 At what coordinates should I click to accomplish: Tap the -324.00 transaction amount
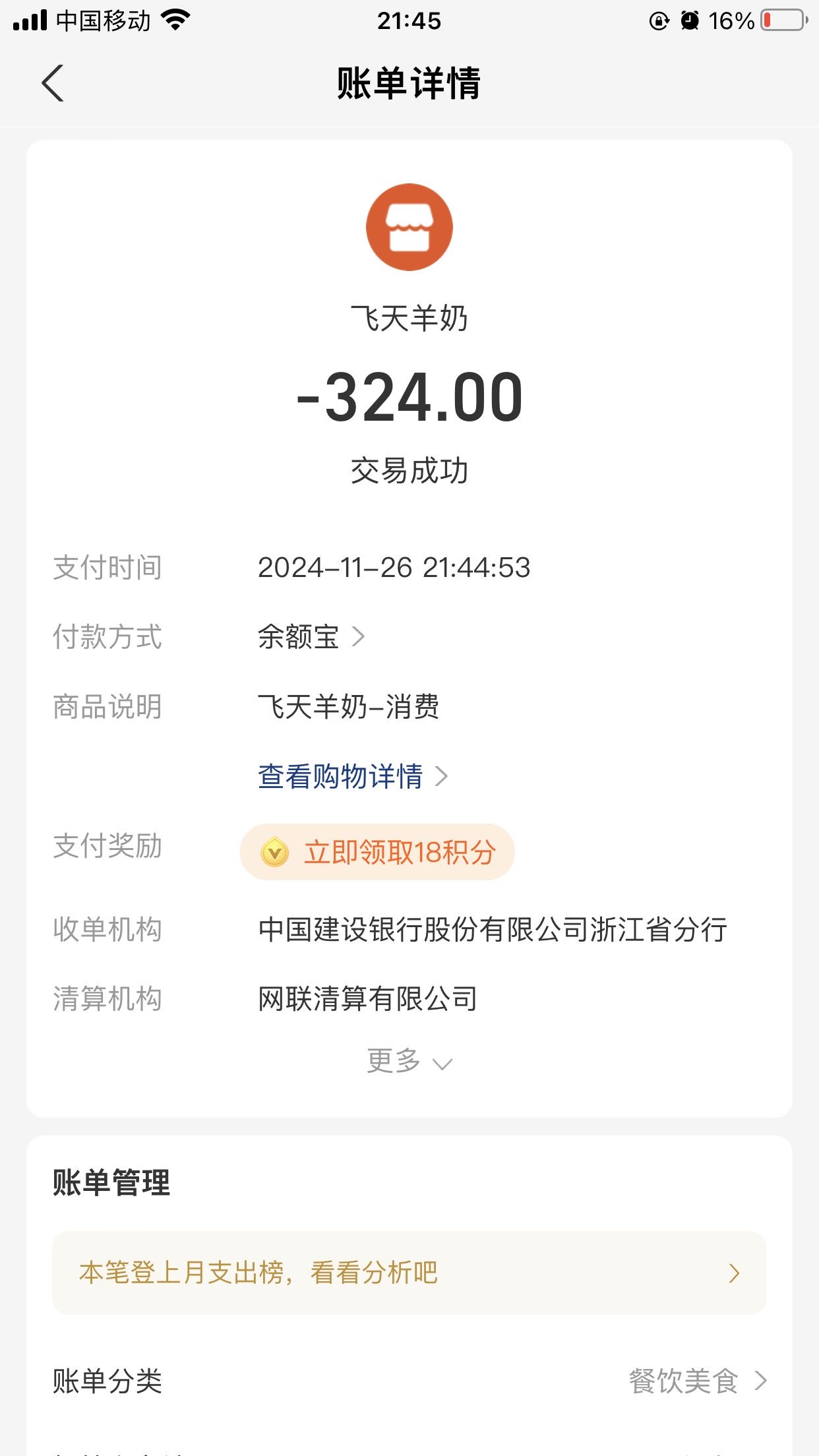point(409,397)
